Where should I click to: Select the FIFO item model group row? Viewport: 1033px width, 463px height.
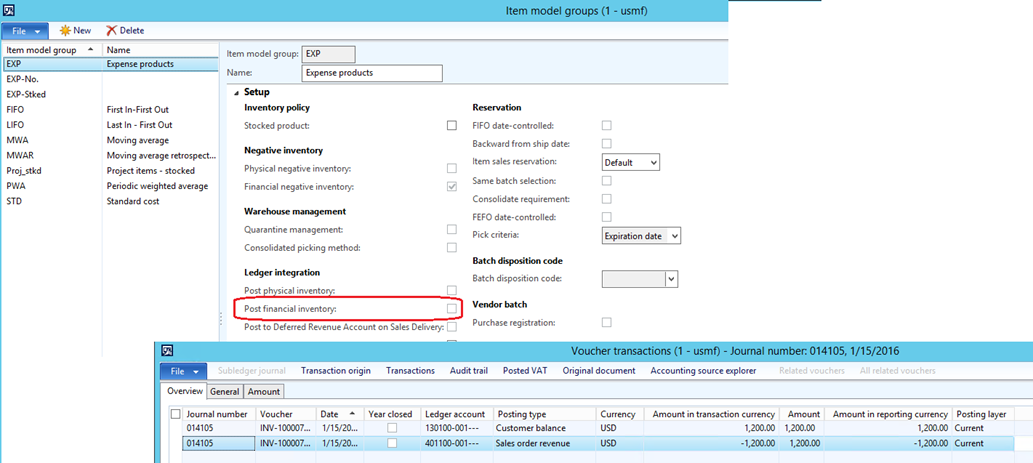pos(16,110)
